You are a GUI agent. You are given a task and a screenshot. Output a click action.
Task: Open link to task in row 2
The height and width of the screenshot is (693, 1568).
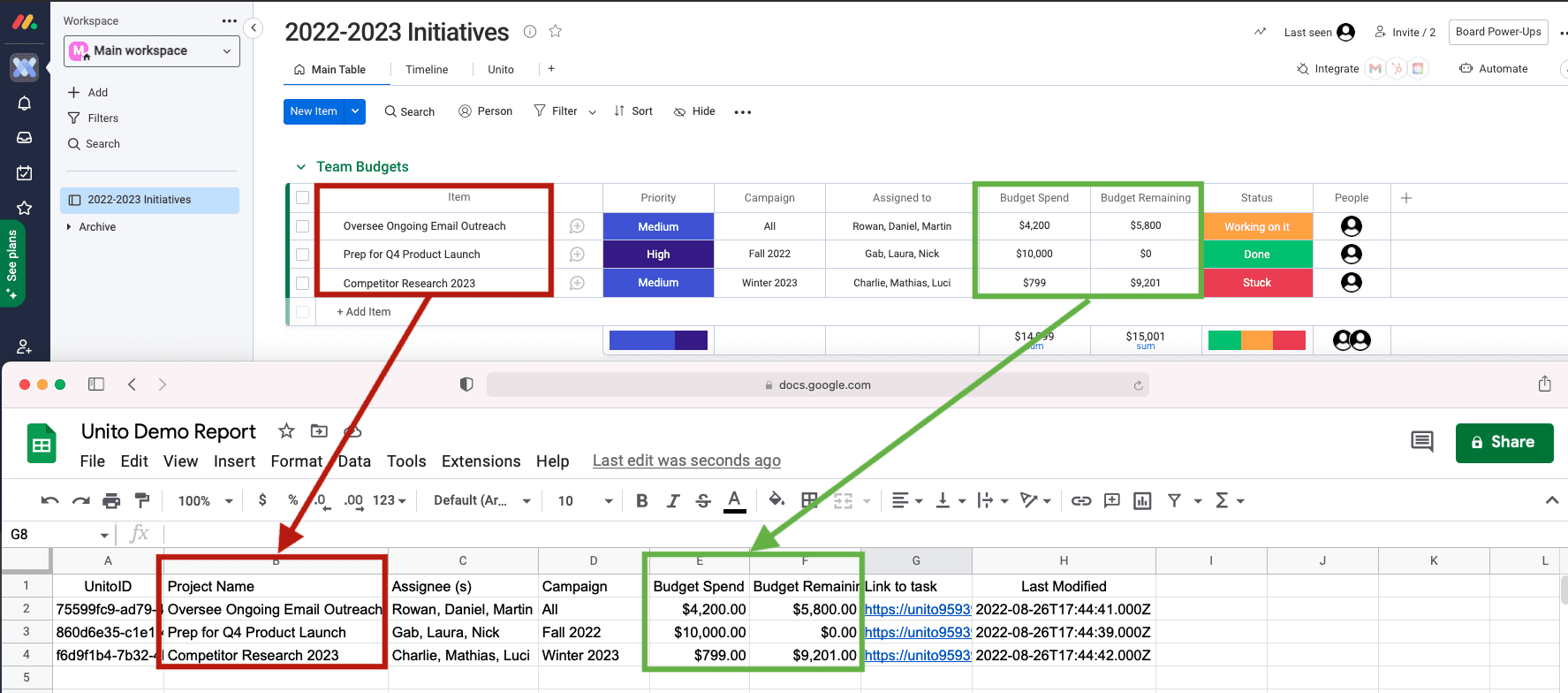pyautogui.click(x=918, y=610)
